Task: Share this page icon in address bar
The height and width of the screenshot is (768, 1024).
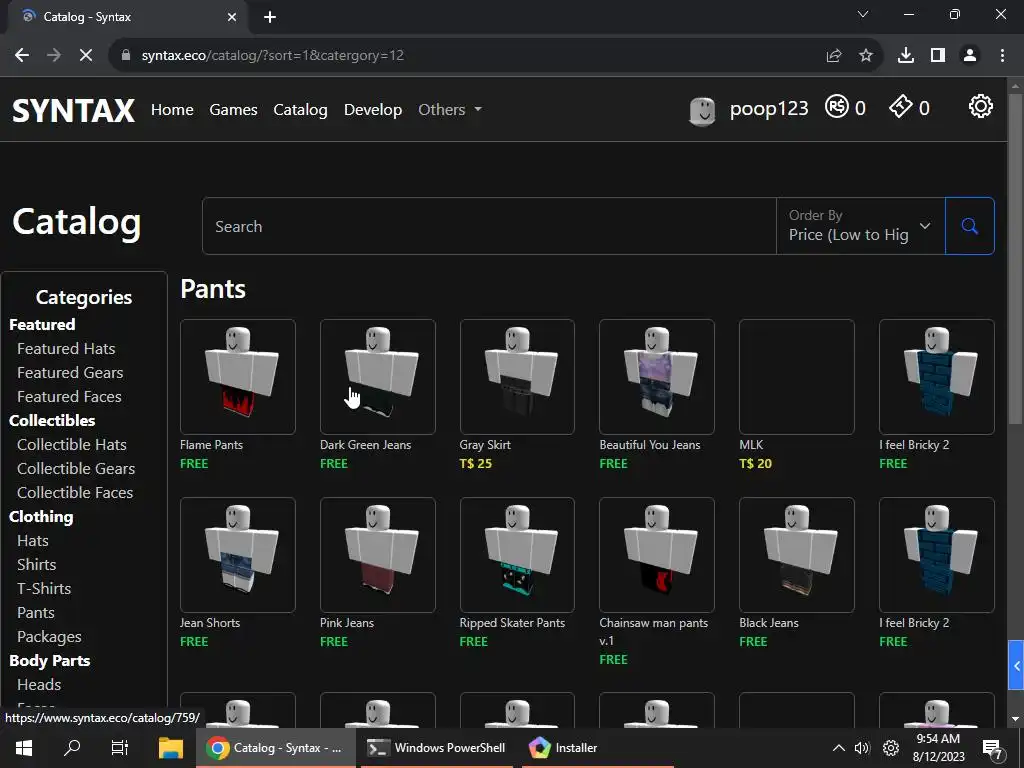Action: coord(834,56)
